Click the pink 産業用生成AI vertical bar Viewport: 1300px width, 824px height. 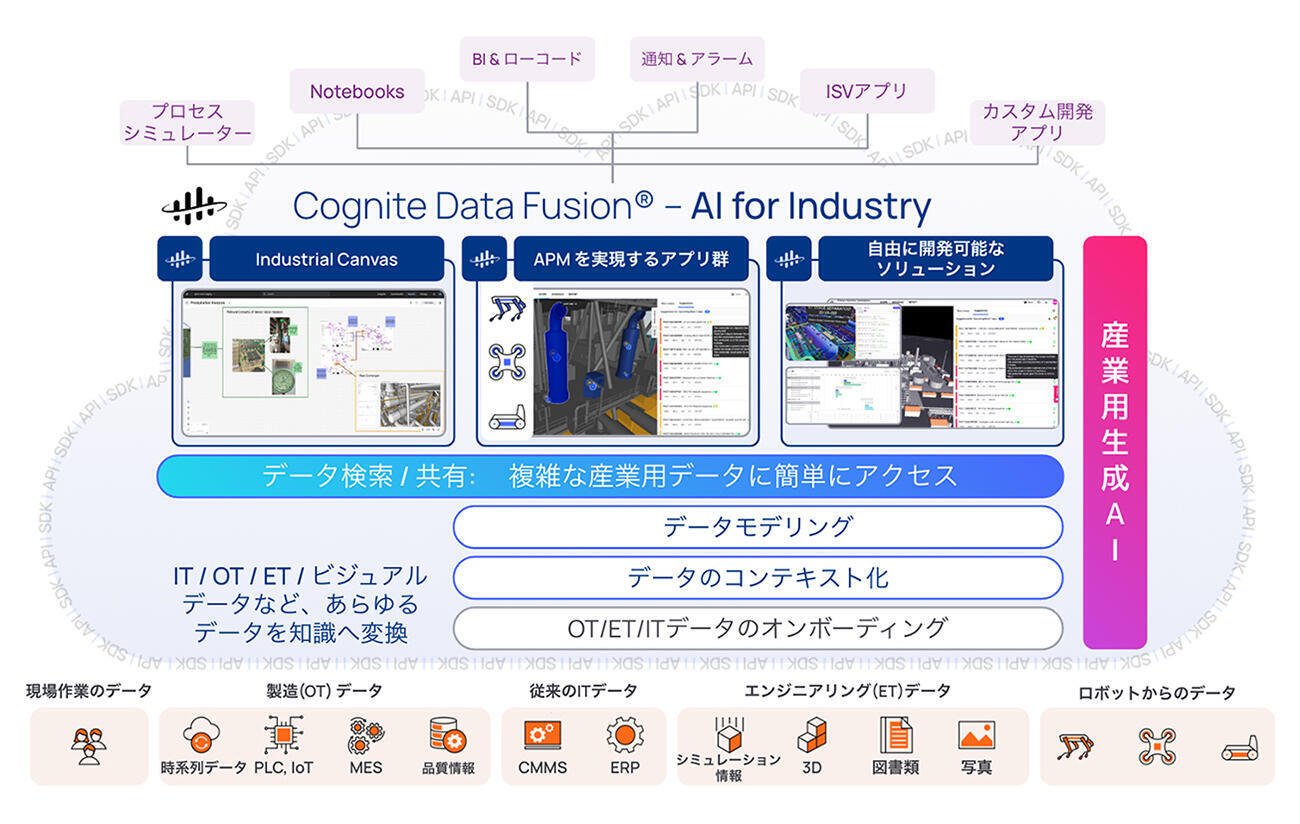(x=1114, y=442)
